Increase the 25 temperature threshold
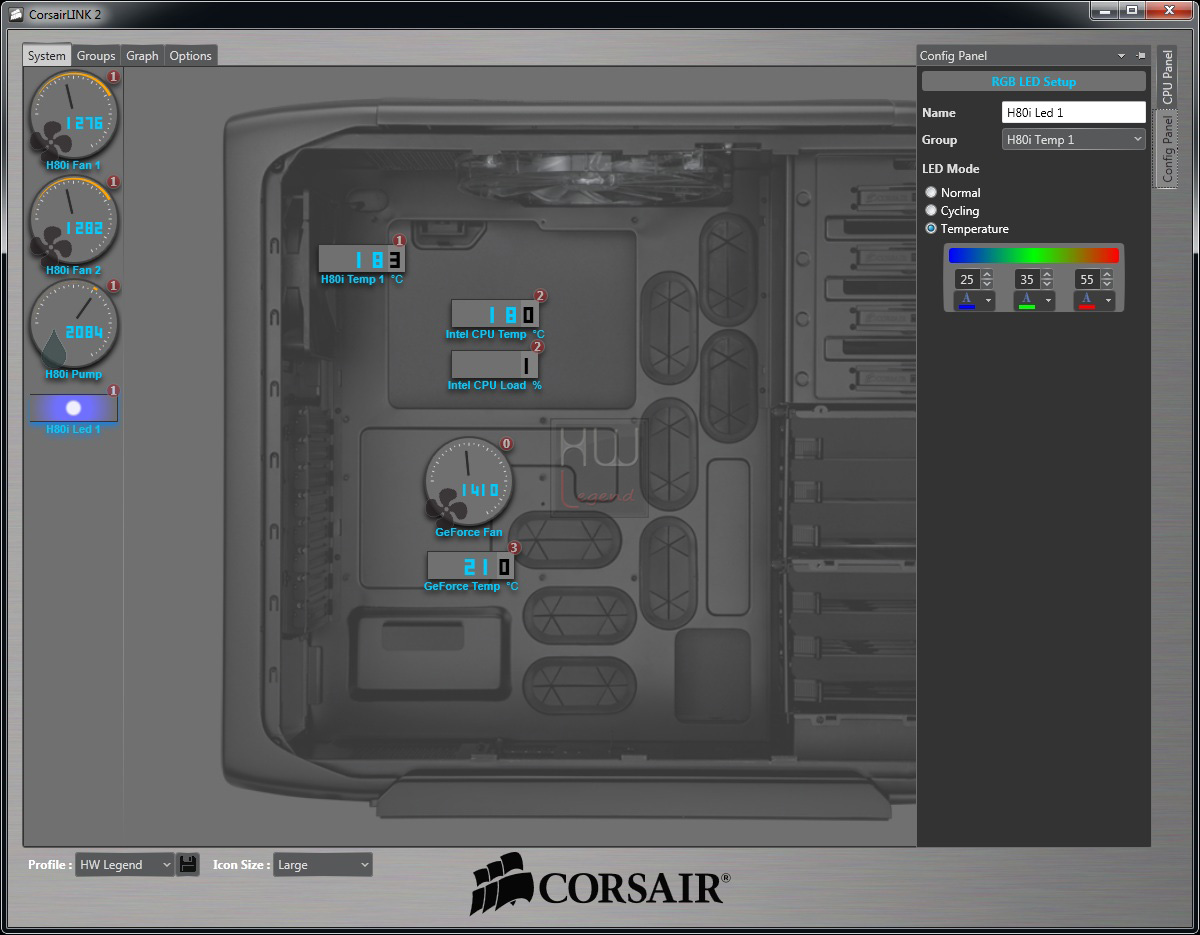The width and height of the screenshot is (1200, 935). pyautogui.click(x=987, y=275)
